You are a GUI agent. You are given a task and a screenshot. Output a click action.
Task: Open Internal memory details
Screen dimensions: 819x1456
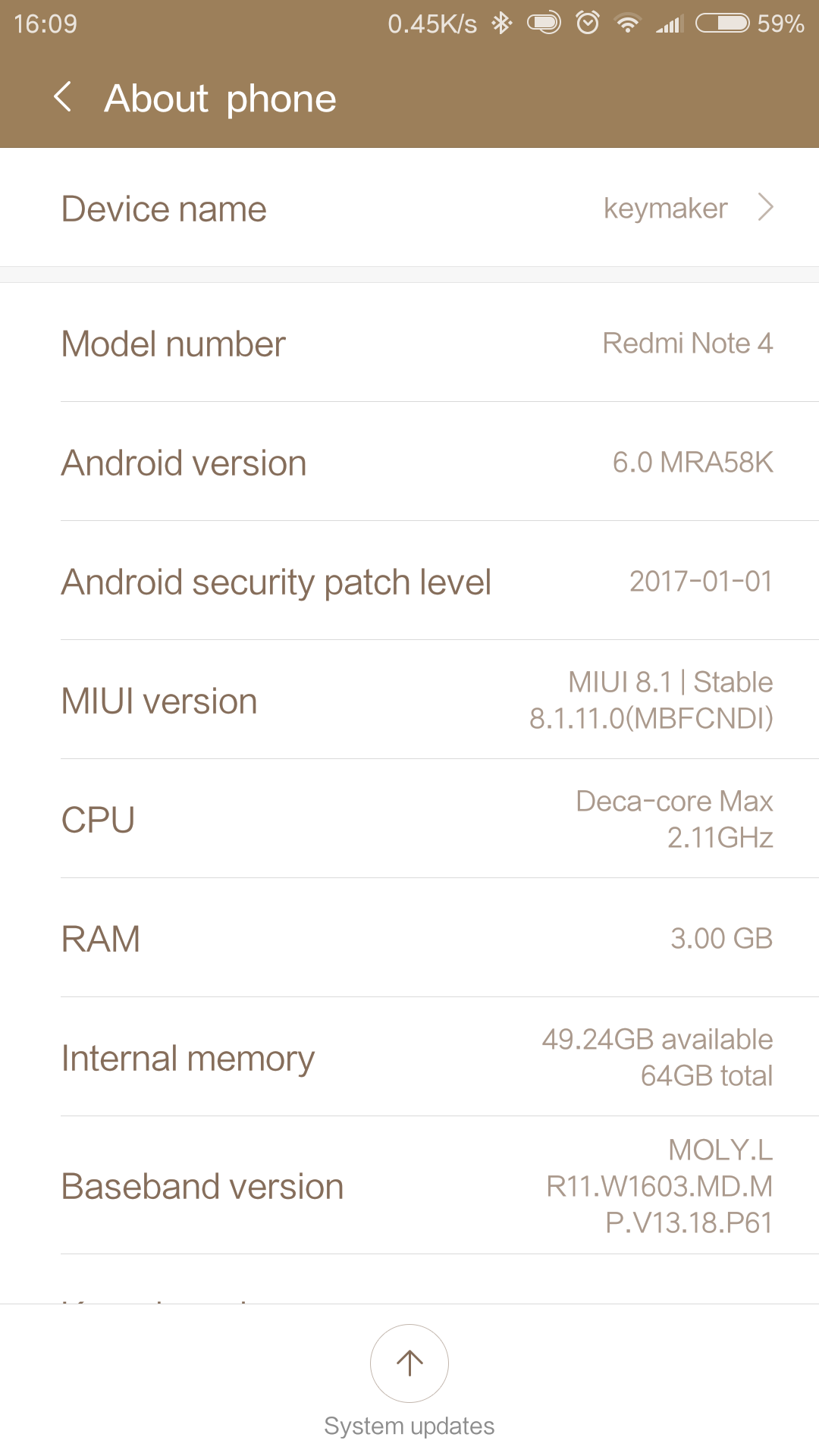(409, 1057)
